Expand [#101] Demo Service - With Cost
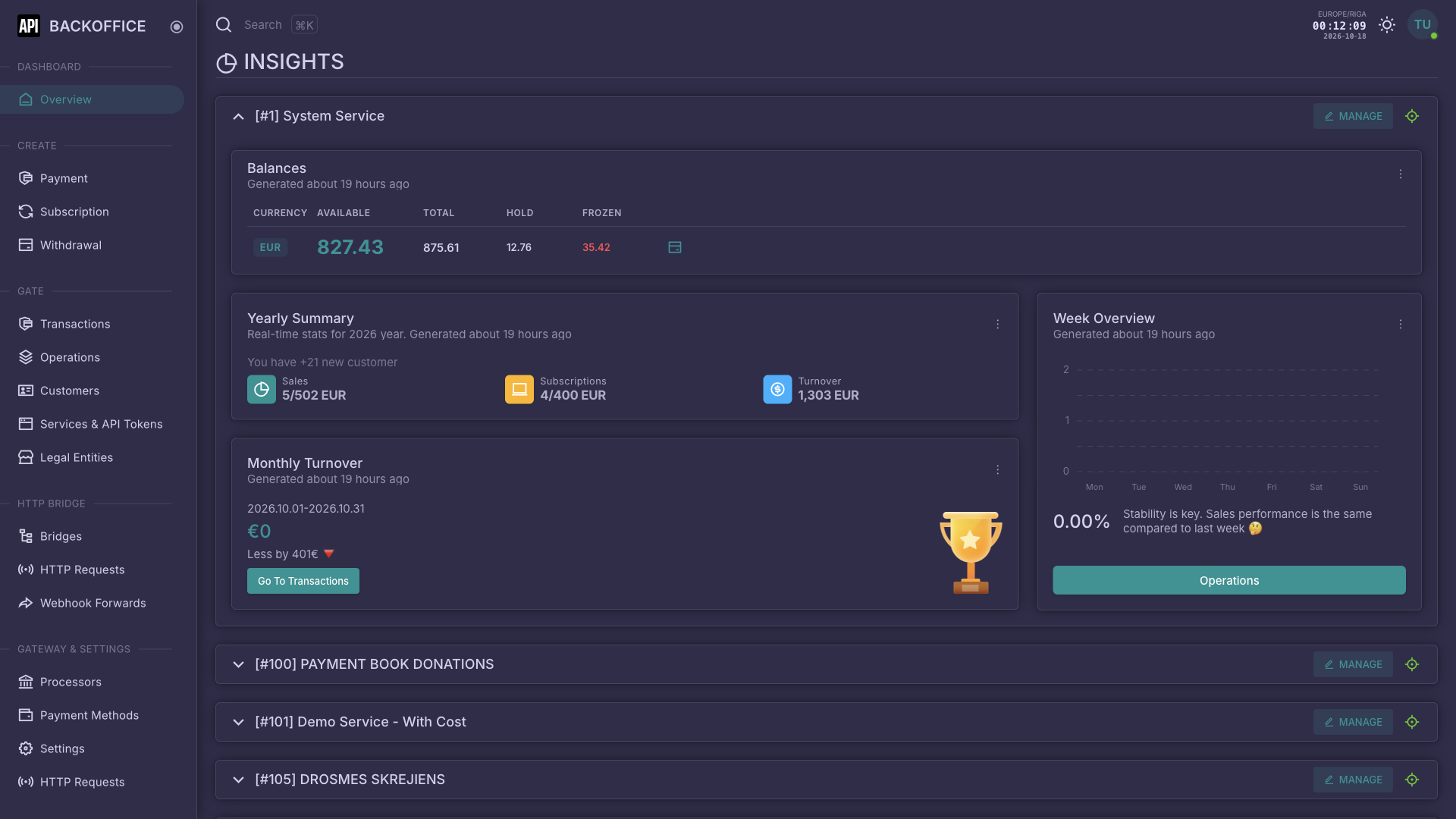The width and height of the screenshot is (1456, 819). [x=238, y=722]
